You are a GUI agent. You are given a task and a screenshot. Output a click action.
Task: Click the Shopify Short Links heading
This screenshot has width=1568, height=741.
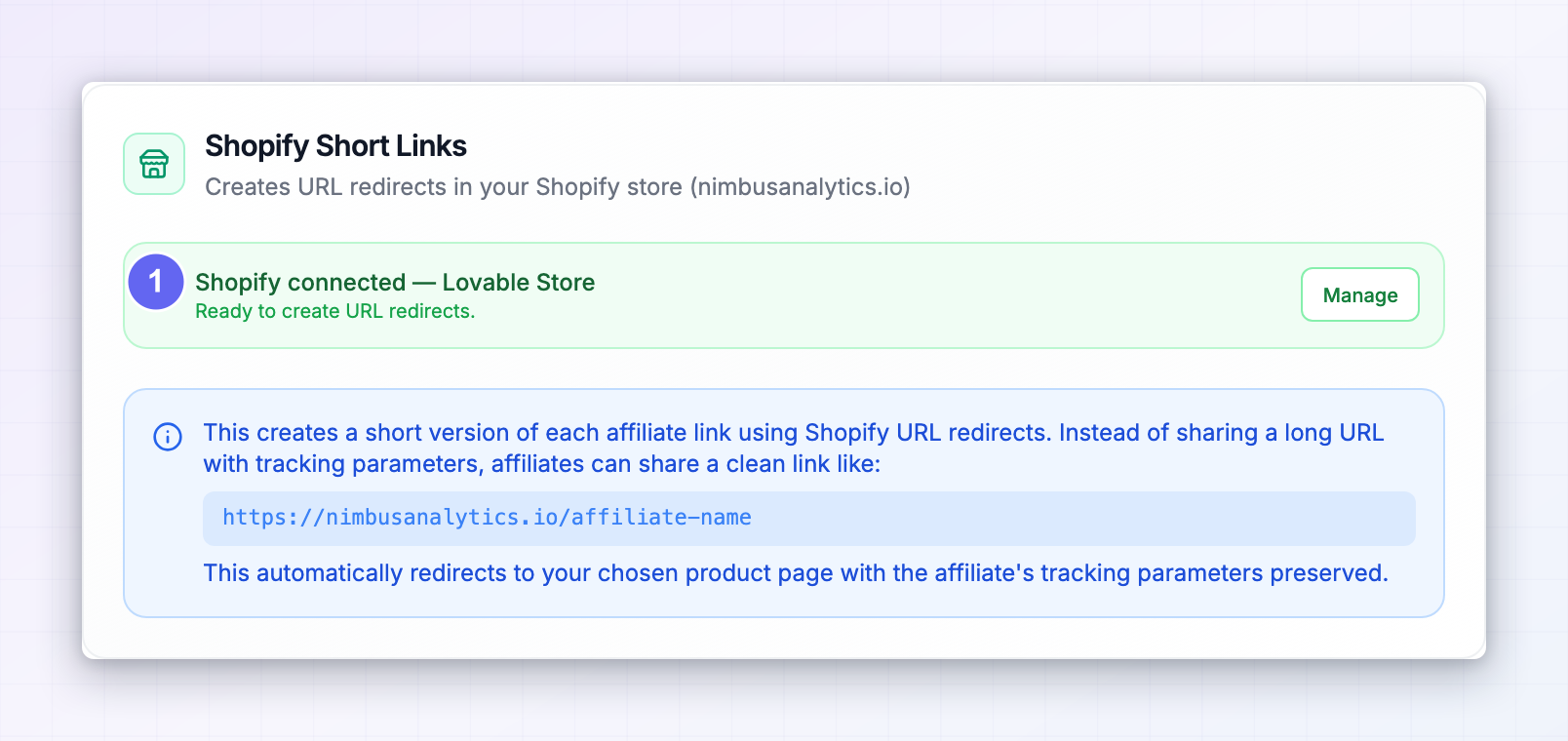335,146
